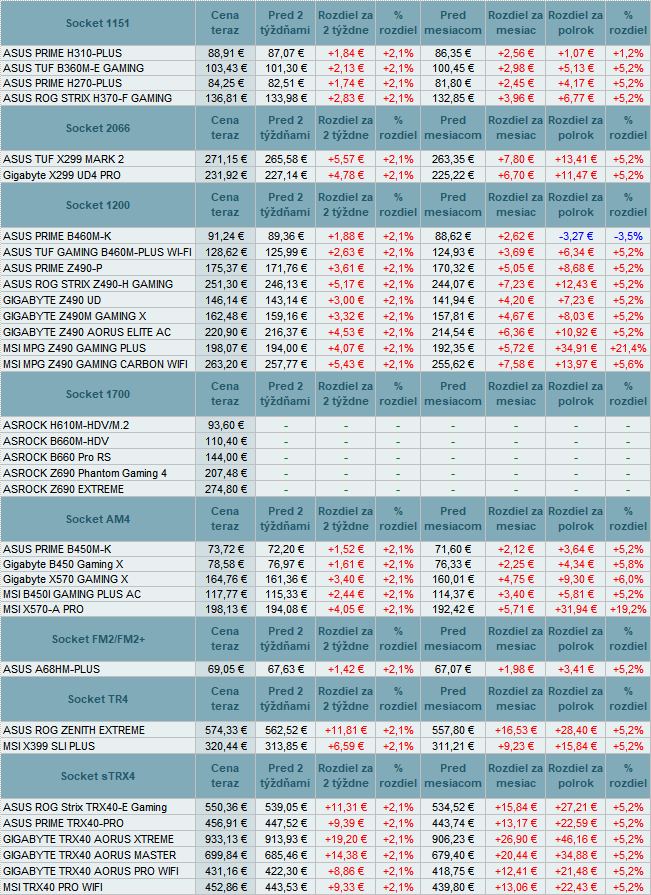
Task: Click the Socket AM4 section header
Action: click(98, 519)
